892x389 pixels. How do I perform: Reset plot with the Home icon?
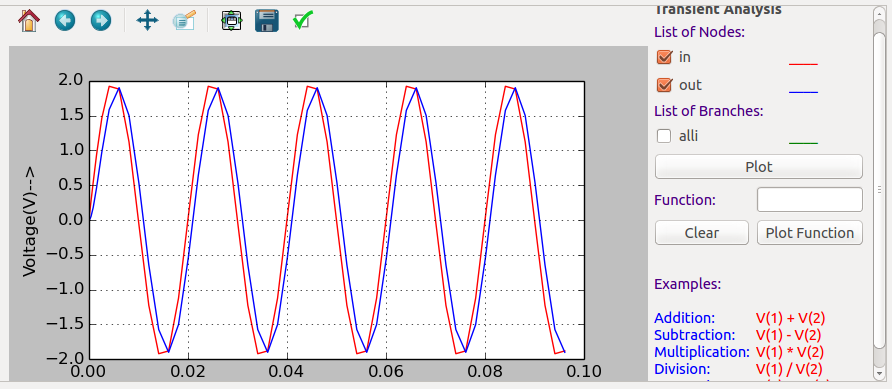click(x=28, y=21)
